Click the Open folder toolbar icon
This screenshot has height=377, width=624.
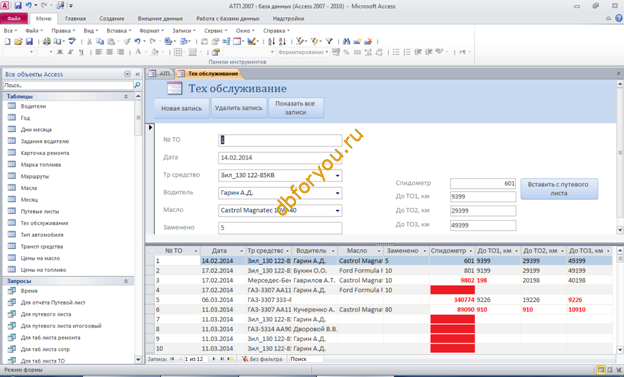click(18, 41)
